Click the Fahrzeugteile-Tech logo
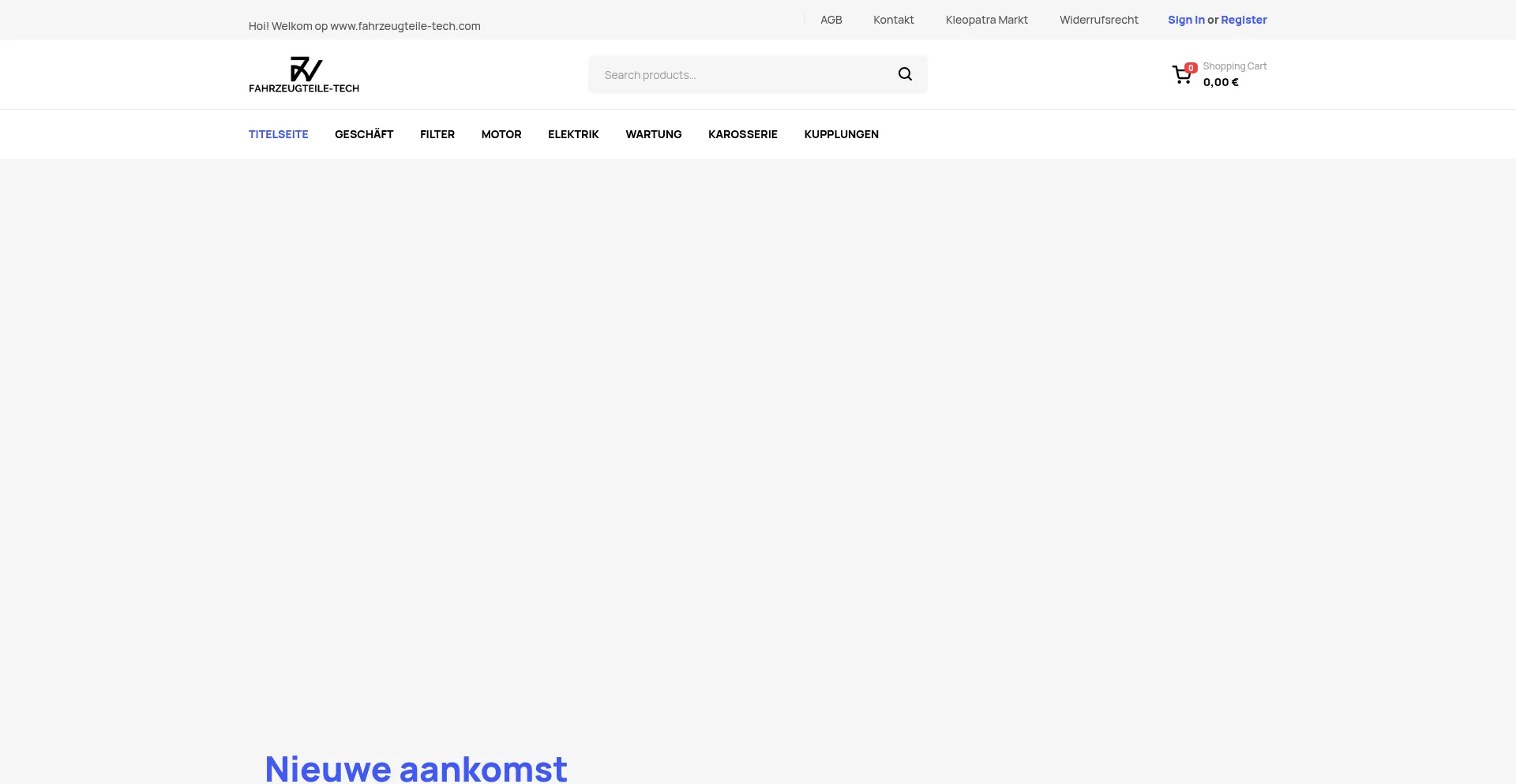 coord(304,74)
